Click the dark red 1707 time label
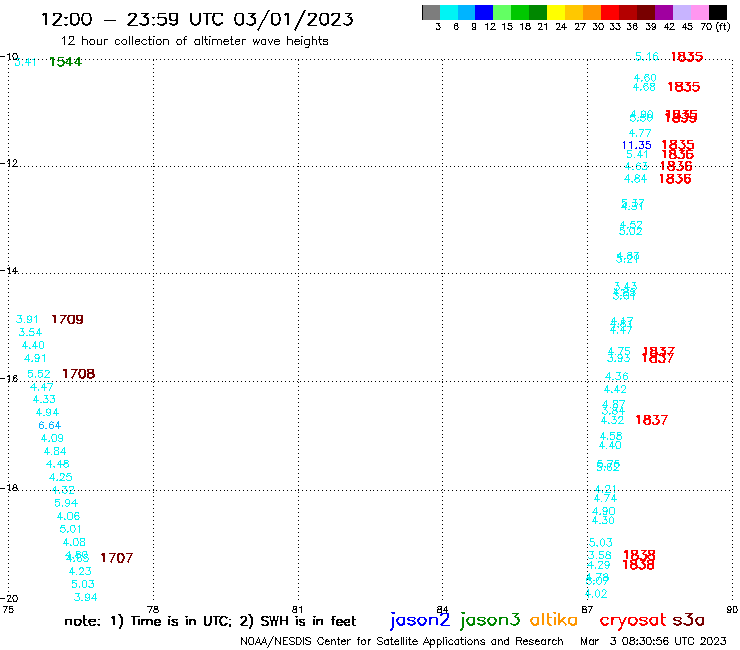Screen dimensions: 740x650 [x=117, y=558]
